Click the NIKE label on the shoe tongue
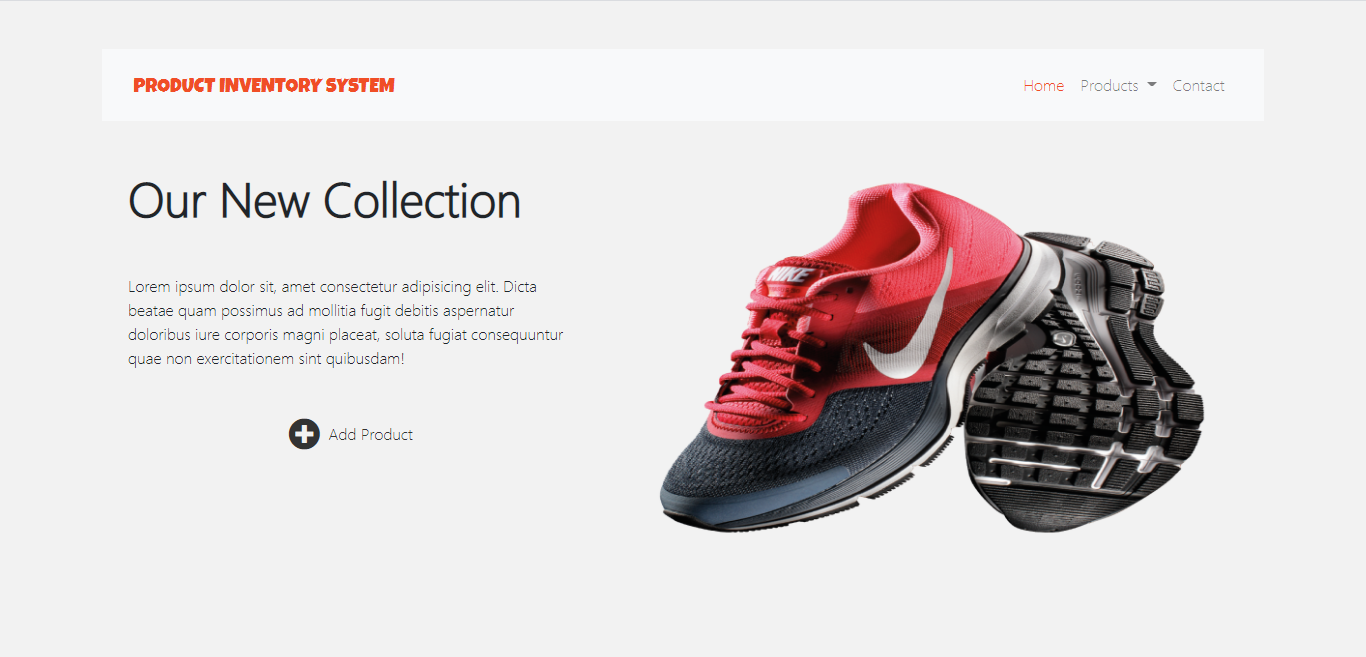This screenshot has width=1366, height=657. pos(788,275)
